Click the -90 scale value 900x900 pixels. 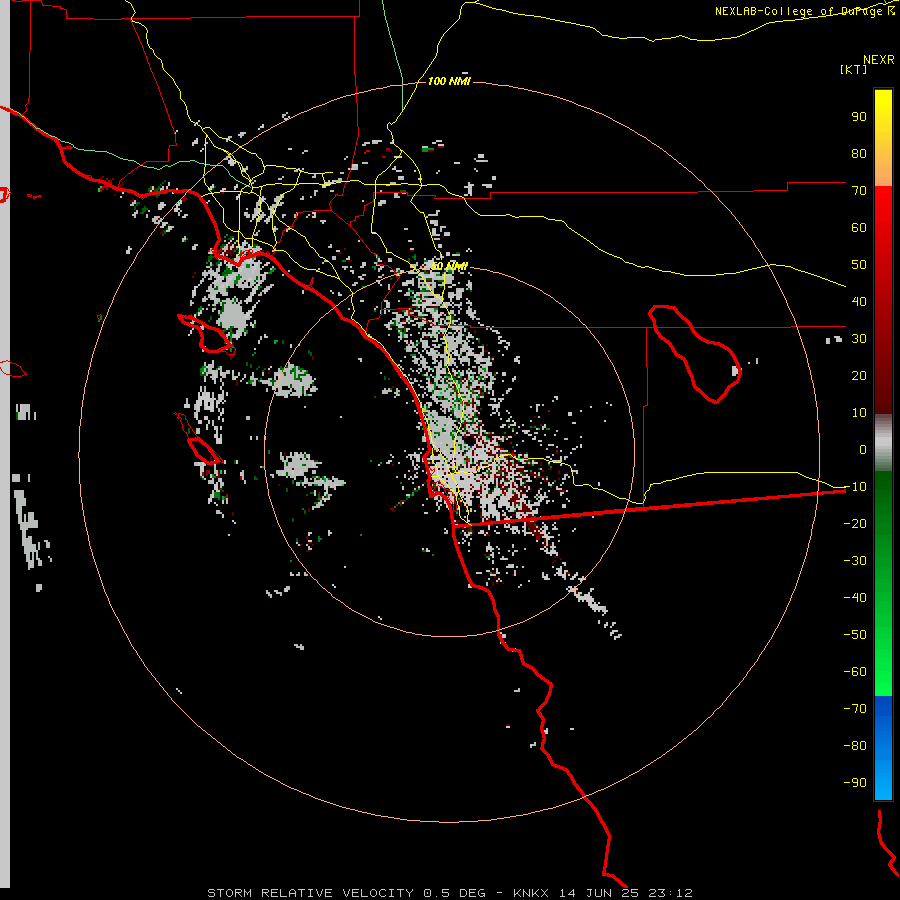(855, 783)
